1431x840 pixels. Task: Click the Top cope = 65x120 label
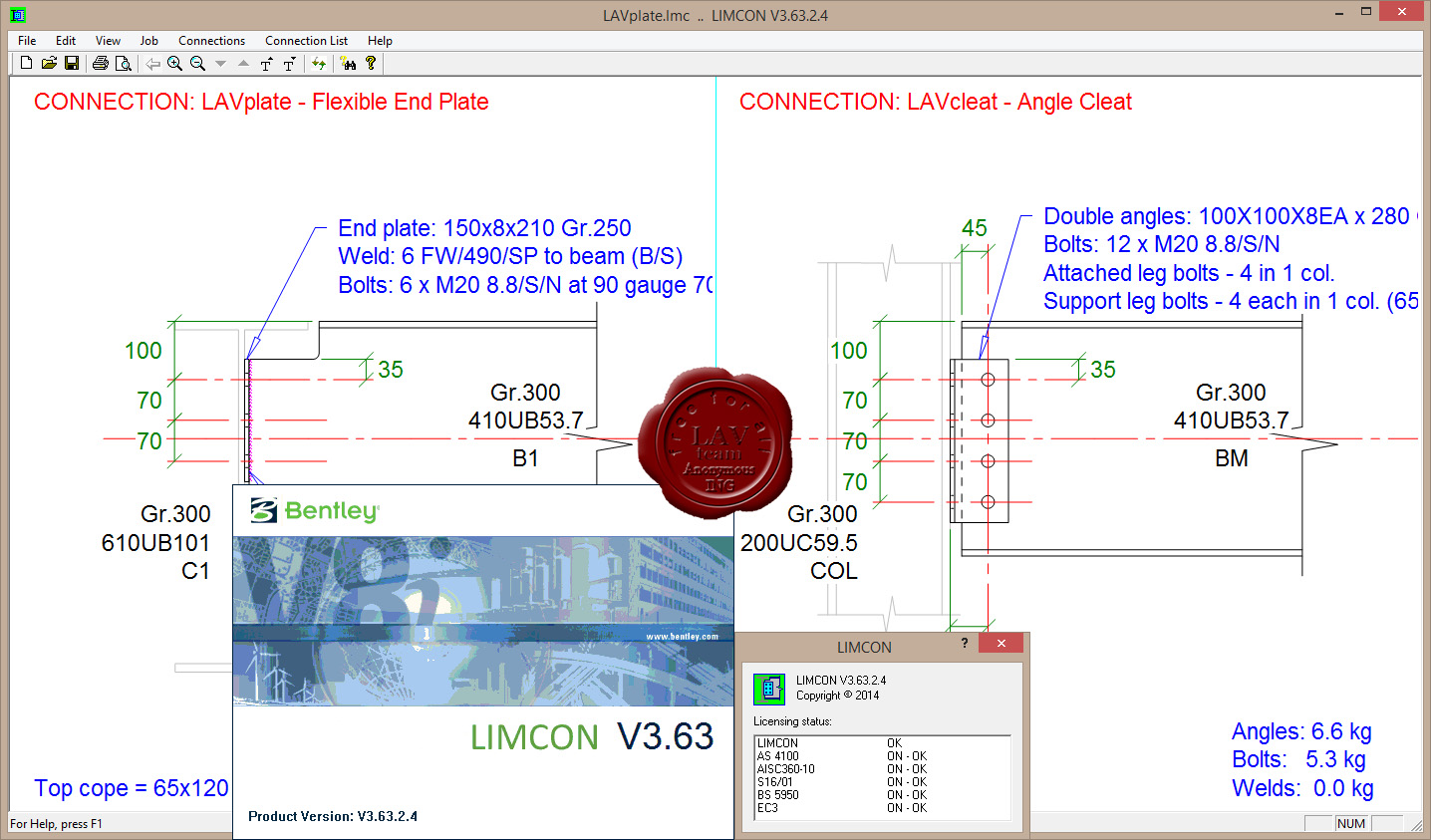coord(132,788)
